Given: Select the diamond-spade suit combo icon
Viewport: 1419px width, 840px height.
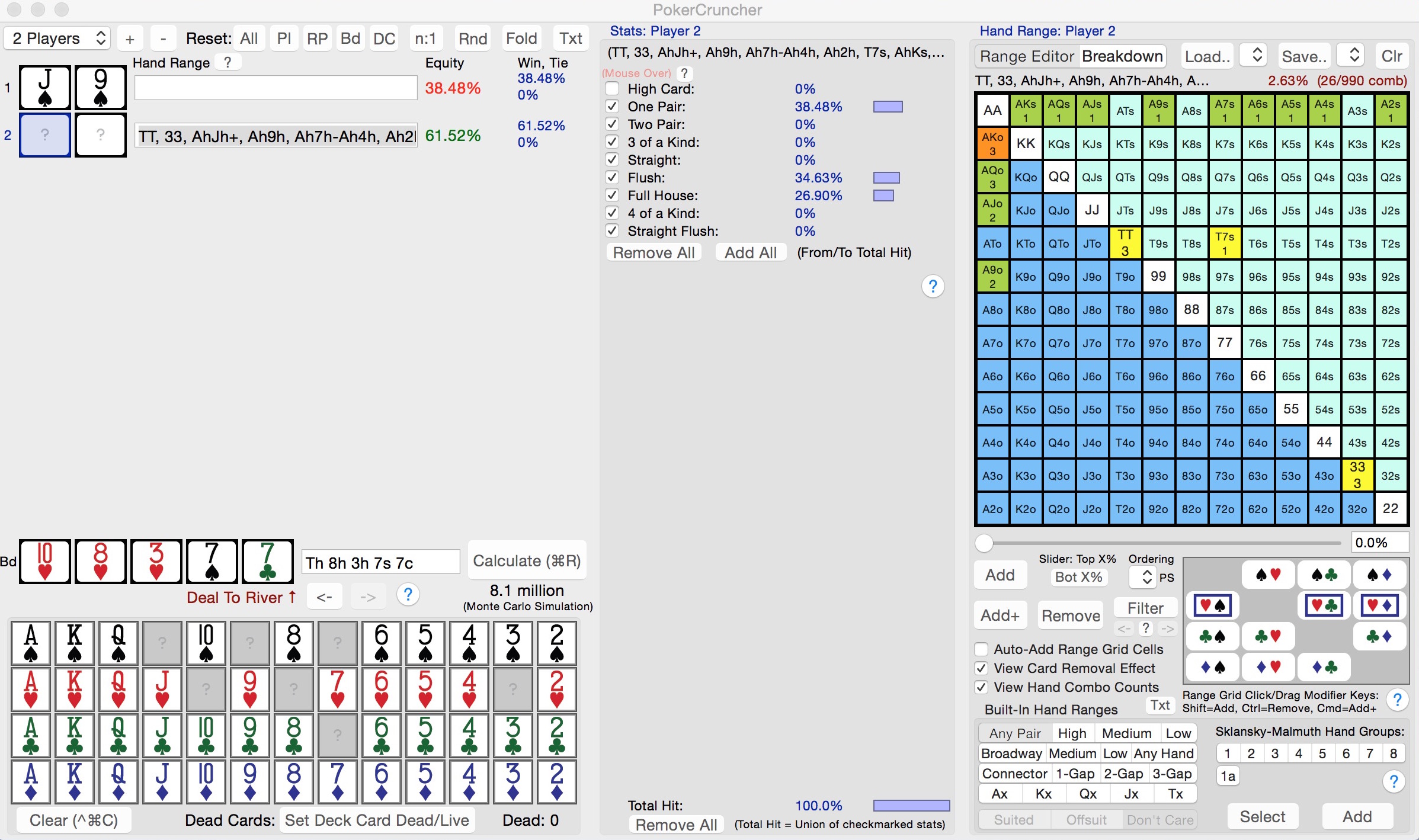Looking at the screenshot, I should (1212, 667).
